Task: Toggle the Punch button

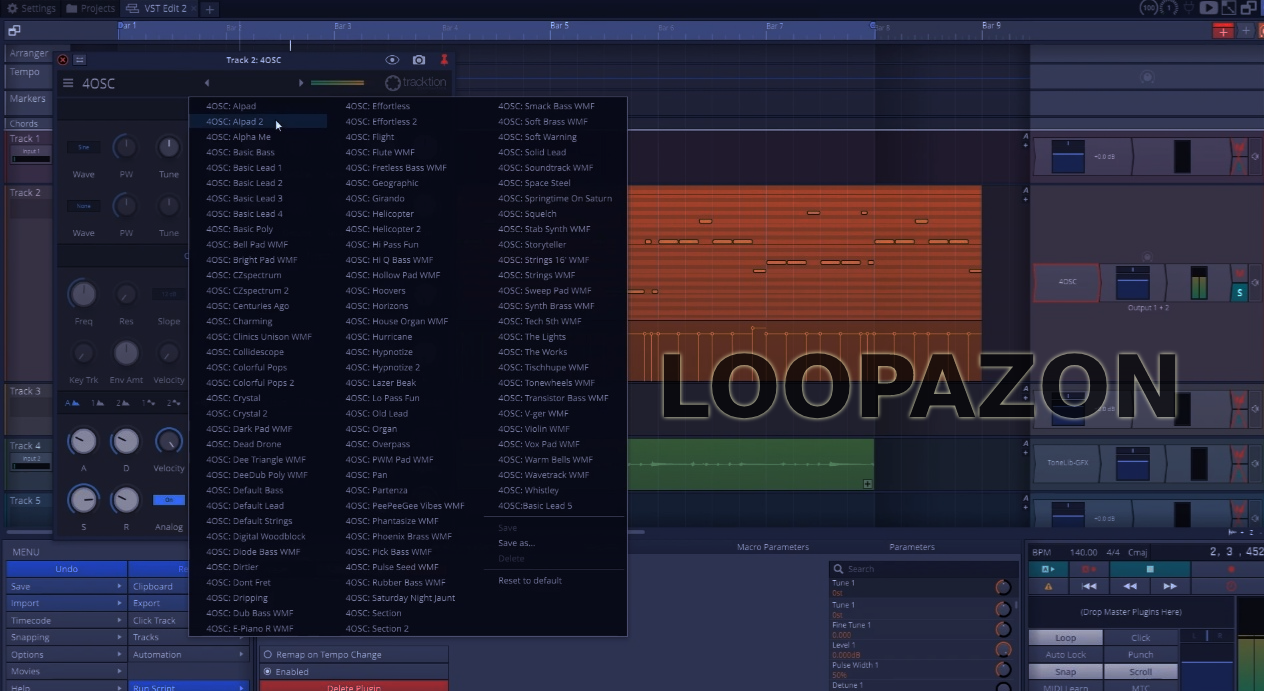Action: pos(1141,655)
